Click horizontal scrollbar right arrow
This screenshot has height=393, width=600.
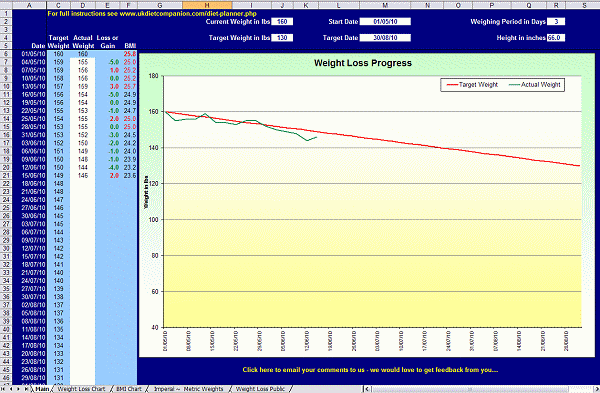pyautogui.click(x=596, y=389)
